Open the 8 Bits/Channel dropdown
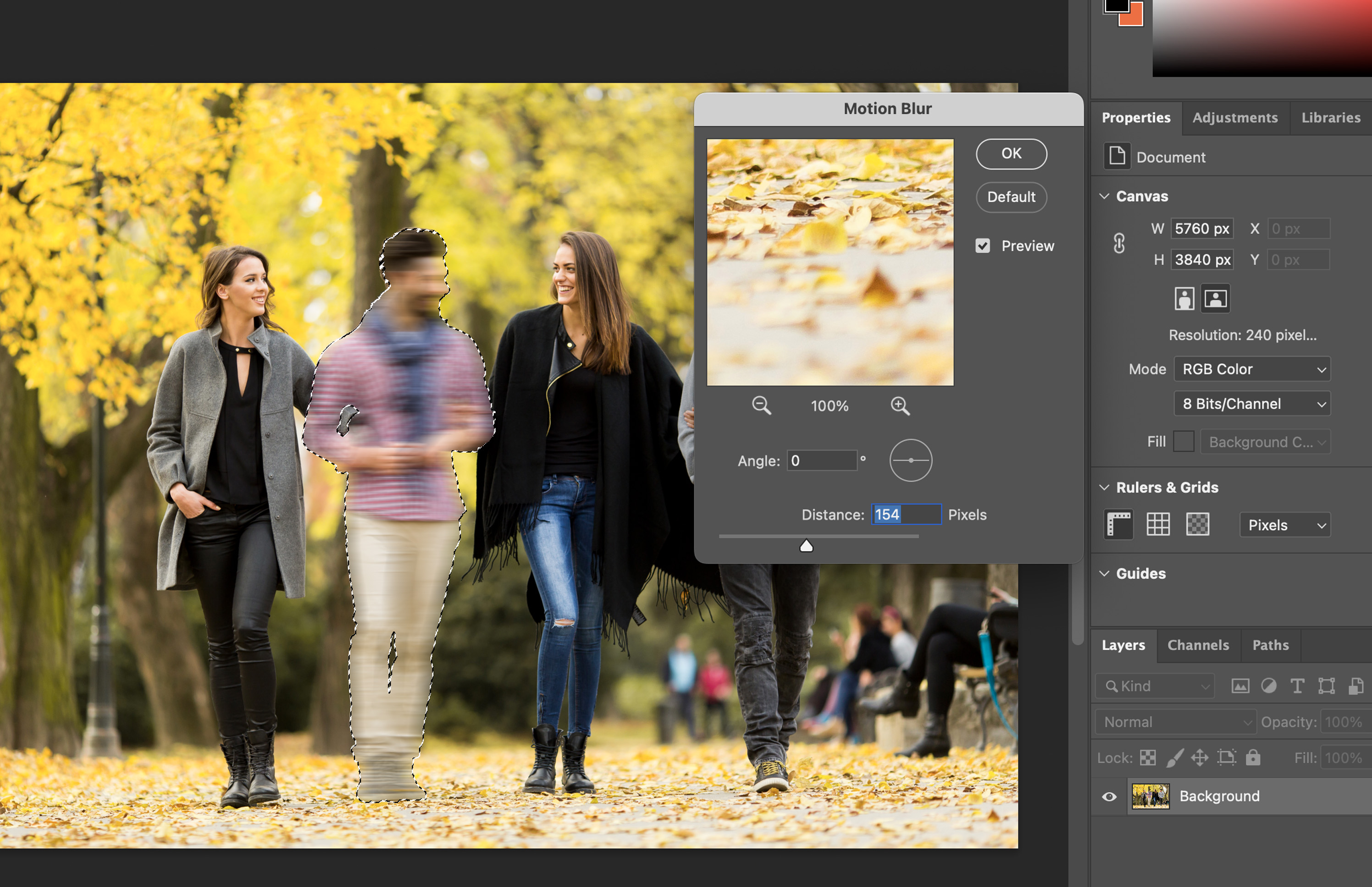This screenshot has height=887, width=1372. pos(1252,404)
